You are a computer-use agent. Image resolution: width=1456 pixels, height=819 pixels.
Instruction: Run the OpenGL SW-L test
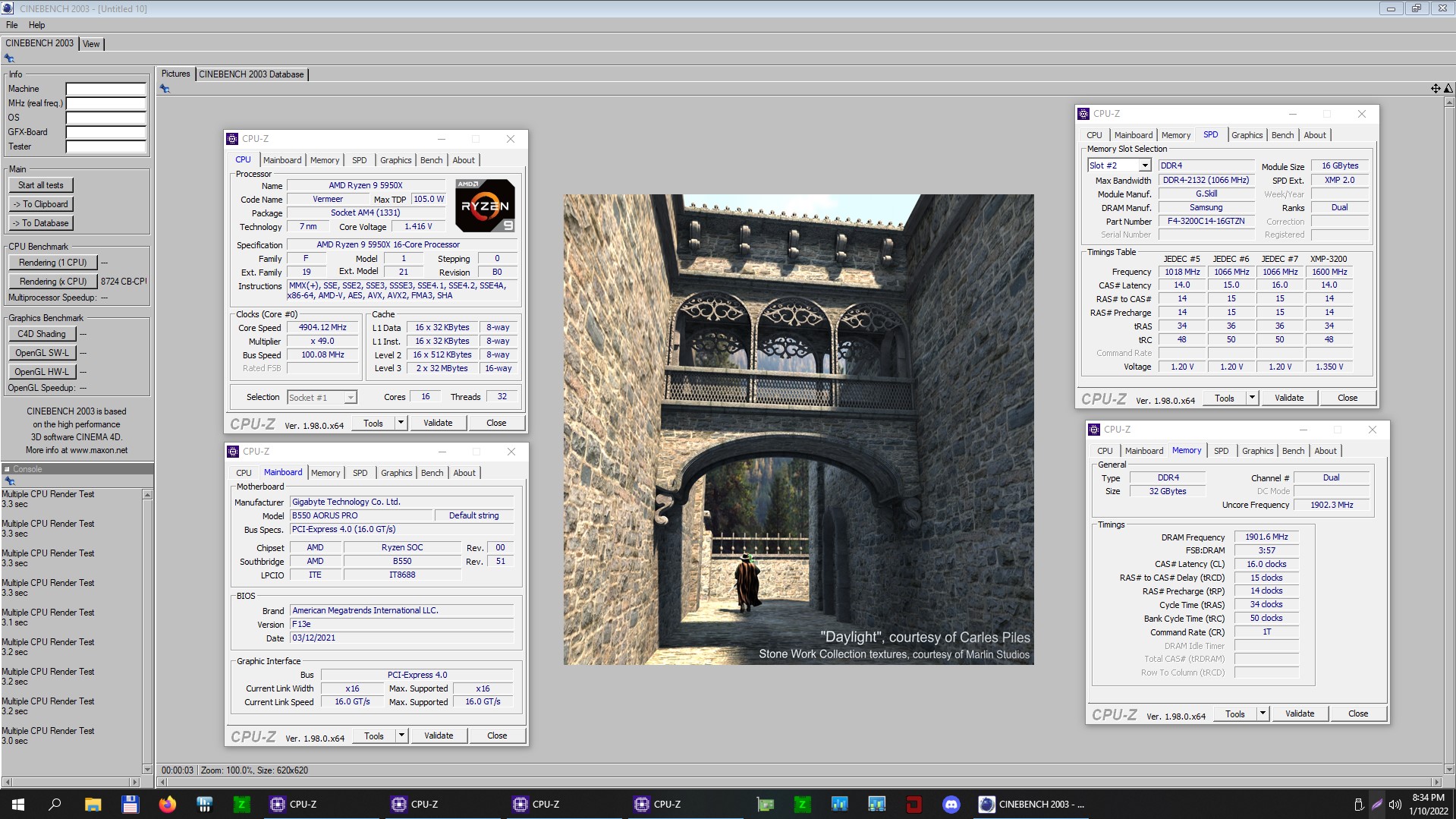pos(42,353)
